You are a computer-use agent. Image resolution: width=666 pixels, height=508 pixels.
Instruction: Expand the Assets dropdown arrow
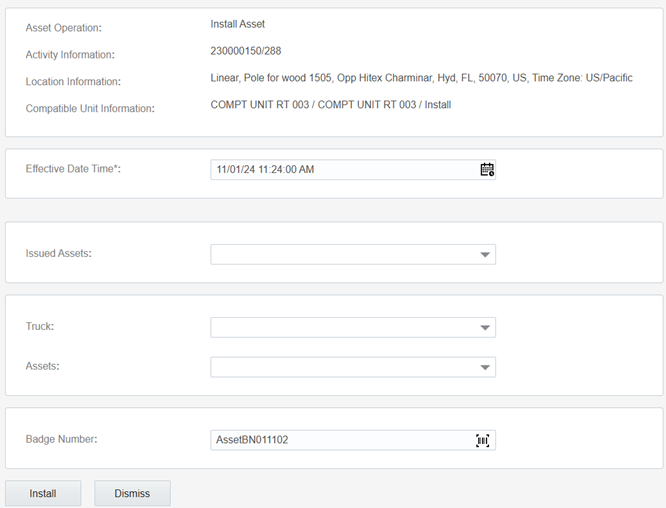(x=485, y=367)
